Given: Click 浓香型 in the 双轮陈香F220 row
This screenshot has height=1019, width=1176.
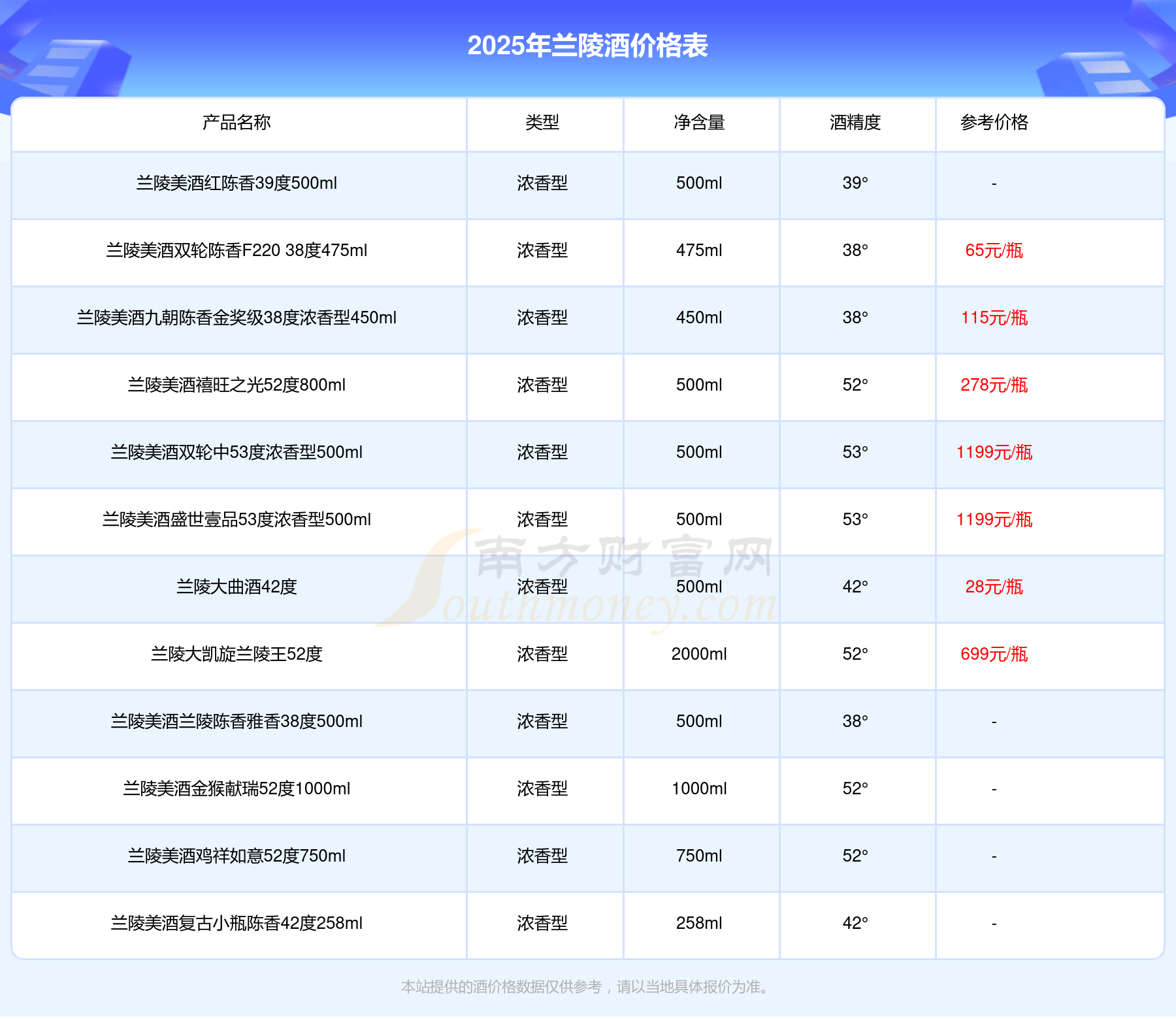Looking at the screenshot, I should tap(542, 250).
